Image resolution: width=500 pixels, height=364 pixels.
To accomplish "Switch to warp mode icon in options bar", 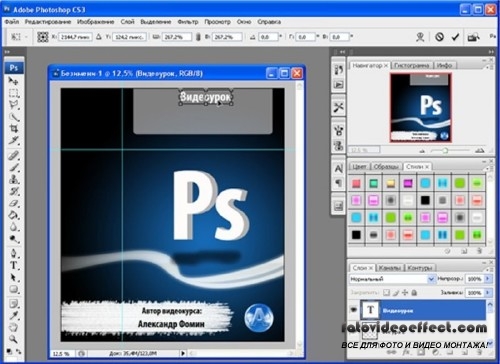I will [x=420, y=37].
